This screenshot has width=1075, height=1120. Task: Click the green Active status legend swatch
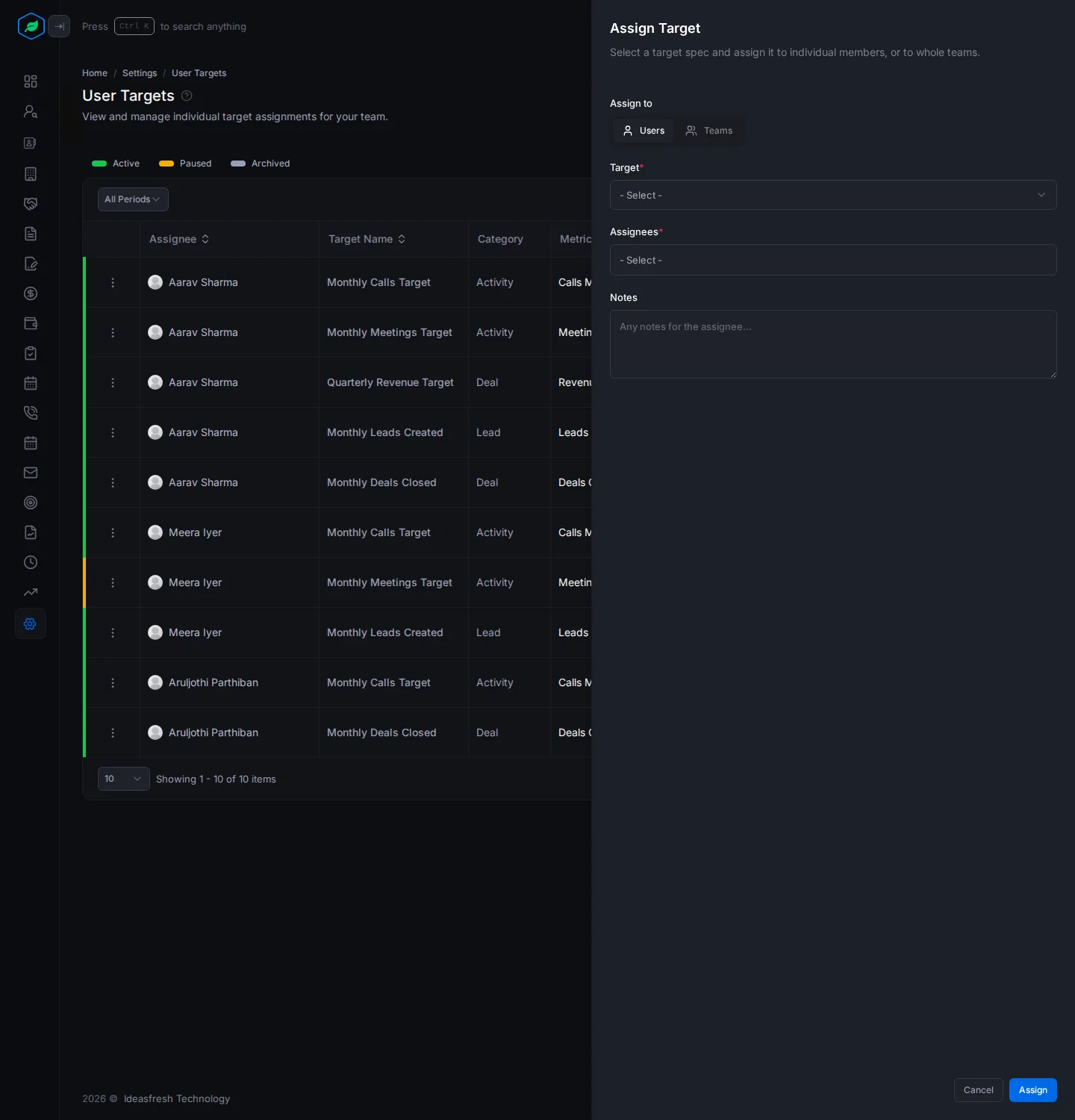point(99,164)
